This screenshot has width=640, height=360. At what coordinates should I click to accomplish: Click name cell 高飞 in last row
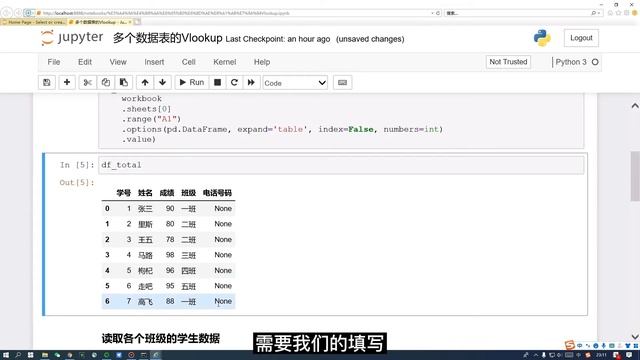click(x=145, y=302)
